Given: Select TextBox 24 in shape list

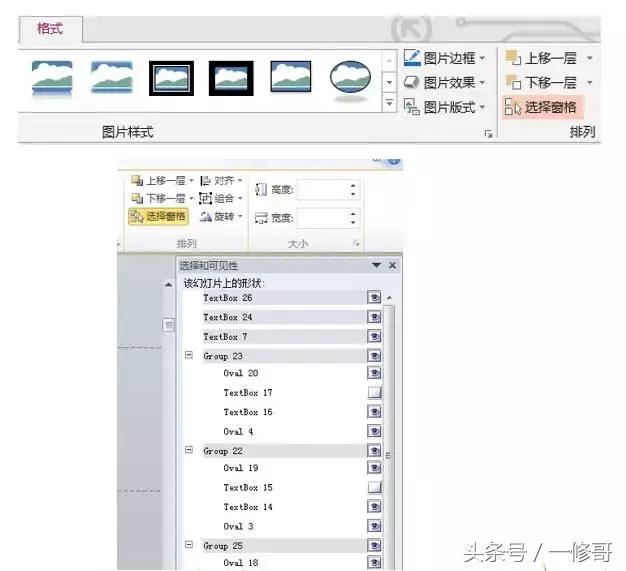Looking at the screenshot, I should [x=284, y=317].
